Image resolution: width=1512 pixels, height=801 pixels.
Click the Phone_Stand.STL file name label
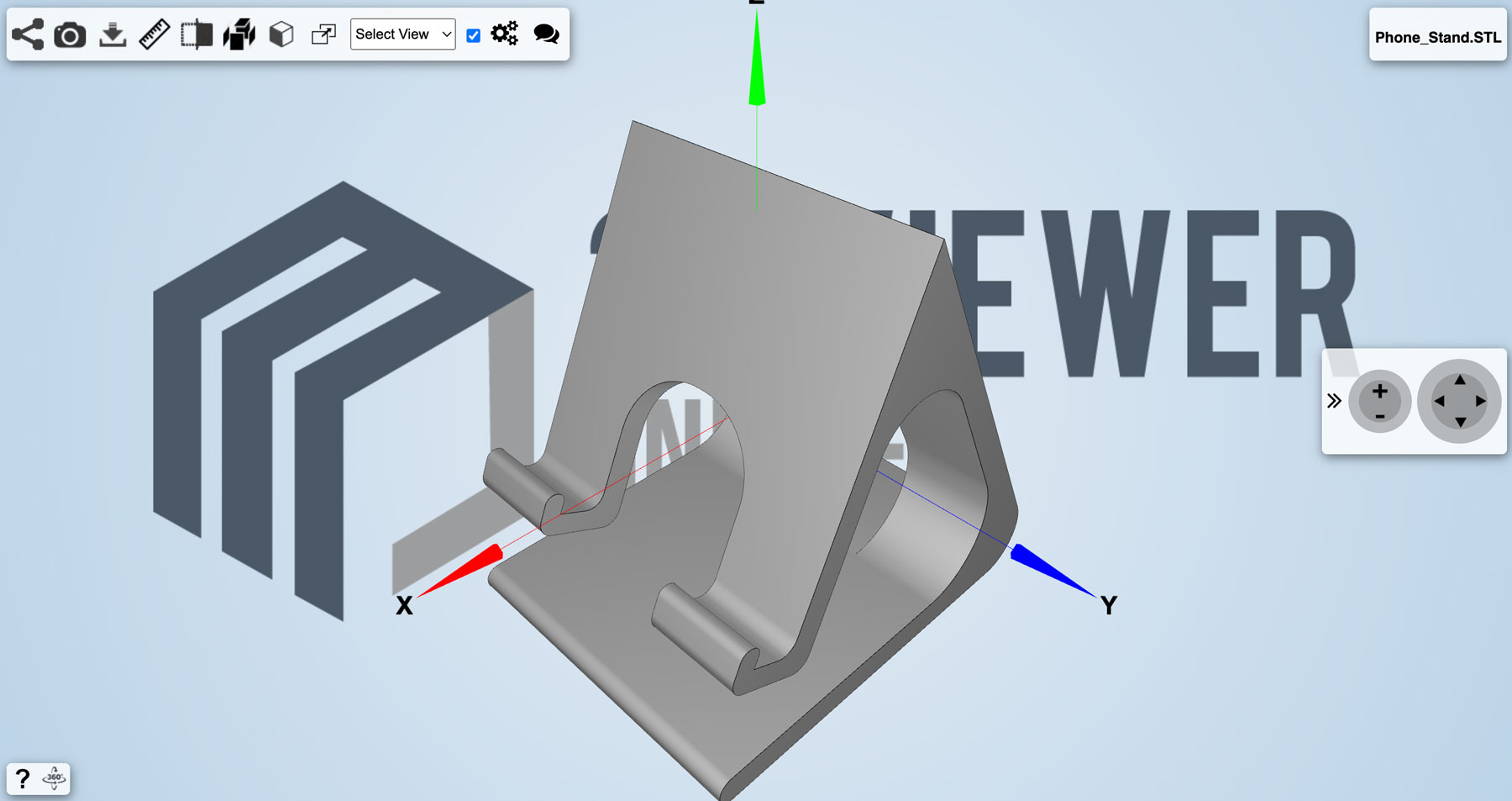1437,37
